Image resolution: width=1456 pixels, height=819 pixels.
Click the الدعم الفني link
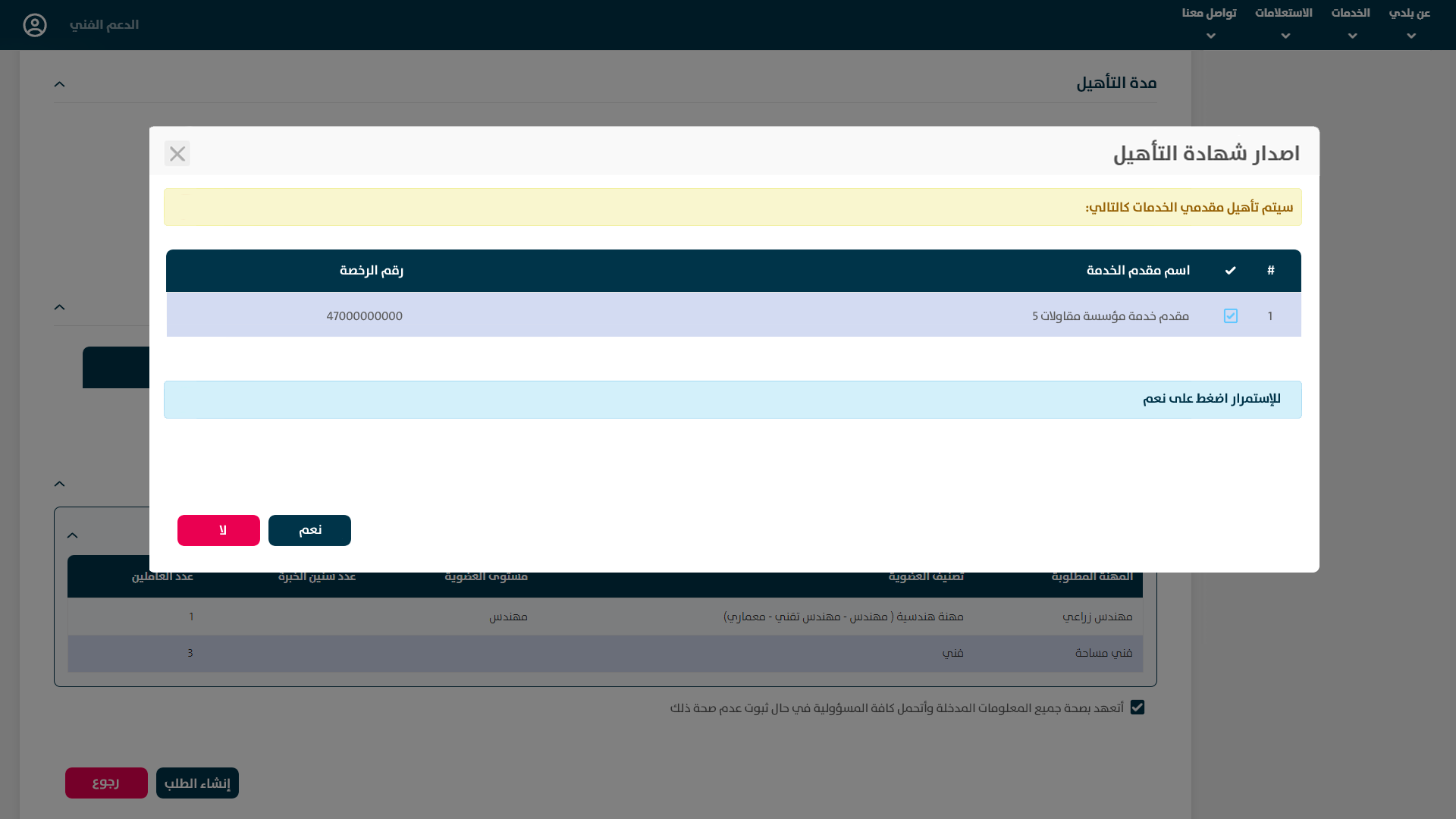click(104, 25)
